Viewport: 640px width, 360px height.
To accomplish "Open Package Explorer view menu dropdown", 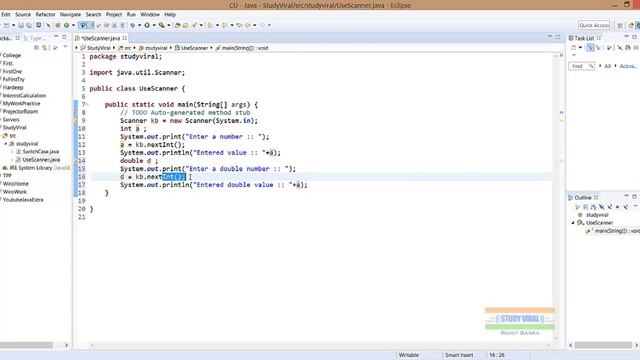I will tap(65, 48).
